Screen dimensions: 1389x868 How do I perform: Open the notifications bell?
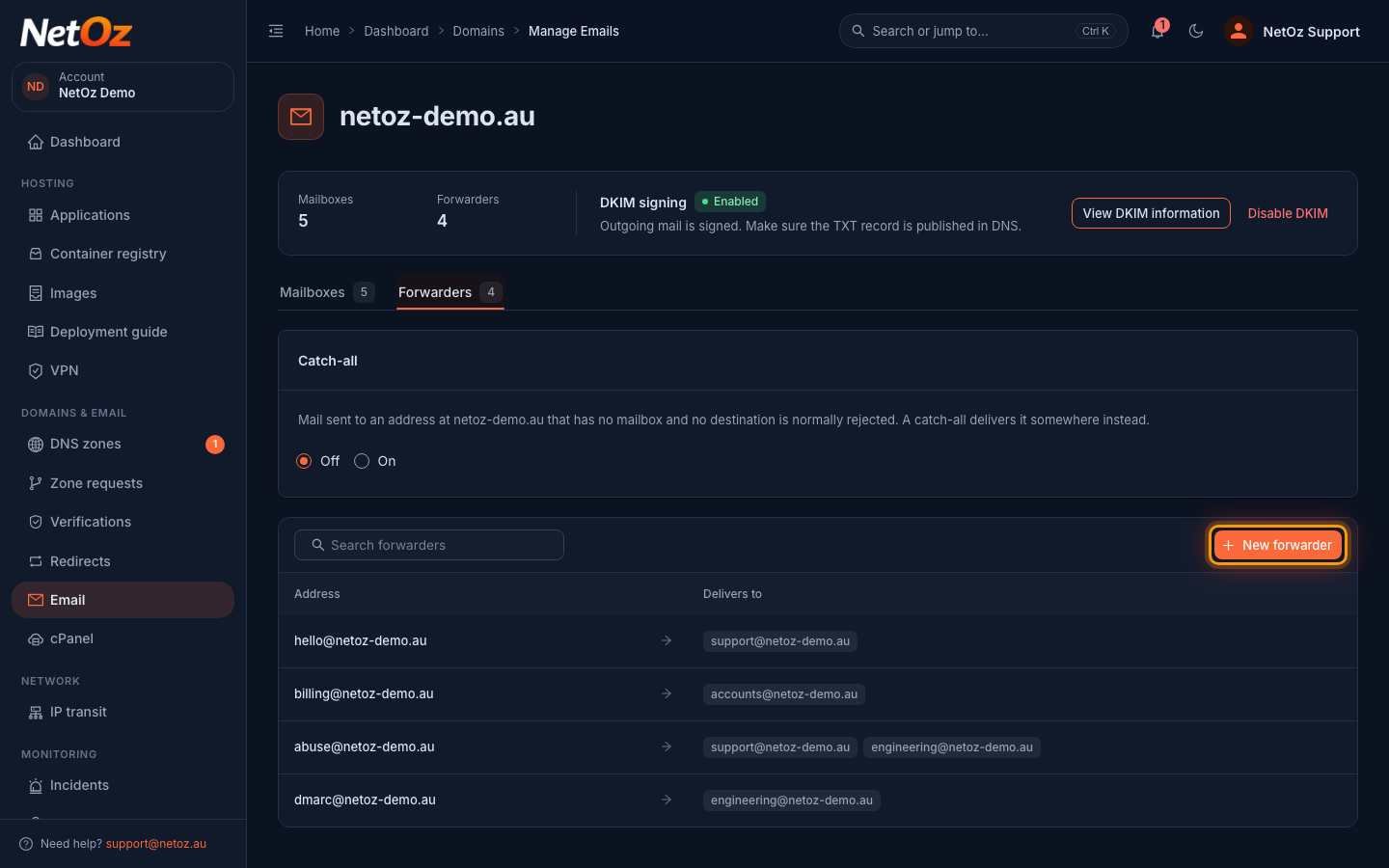coord(1157,31)
